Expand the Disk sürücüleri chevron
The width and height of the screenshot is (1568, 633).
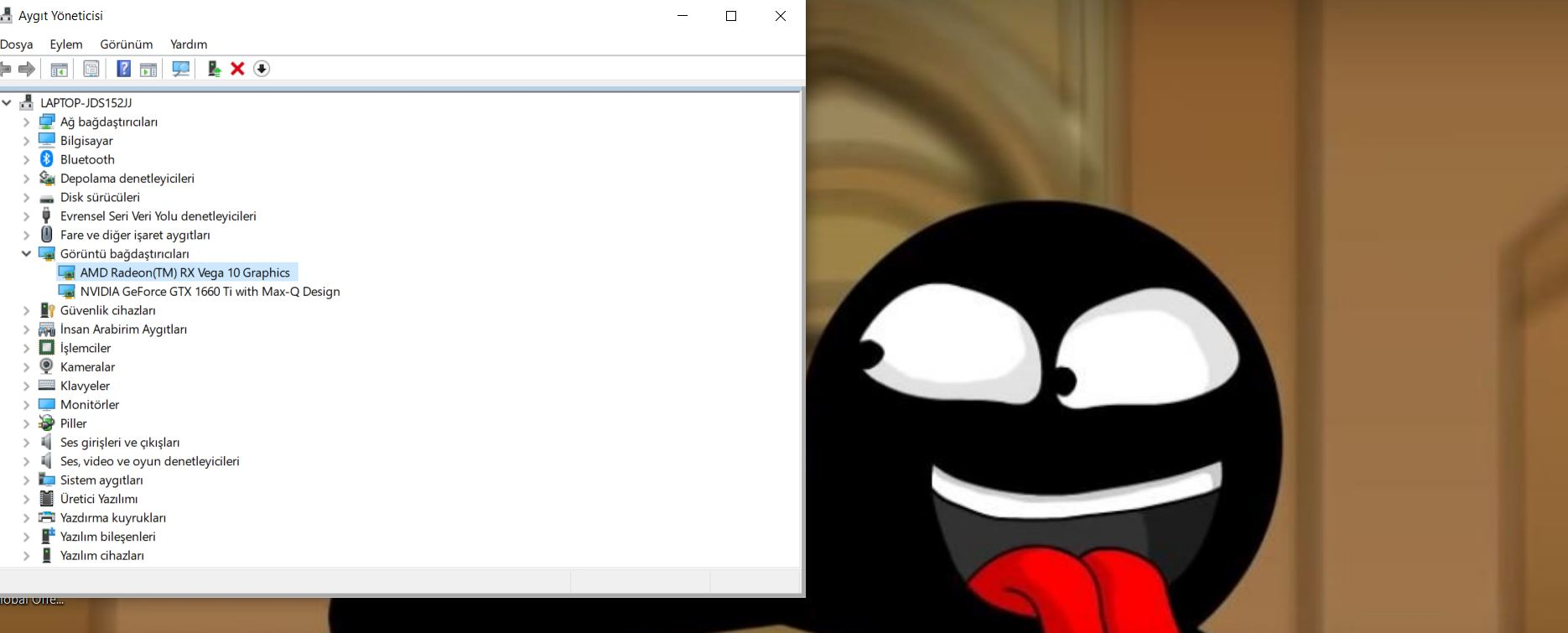pyautogui.click(x=26, y=197)
